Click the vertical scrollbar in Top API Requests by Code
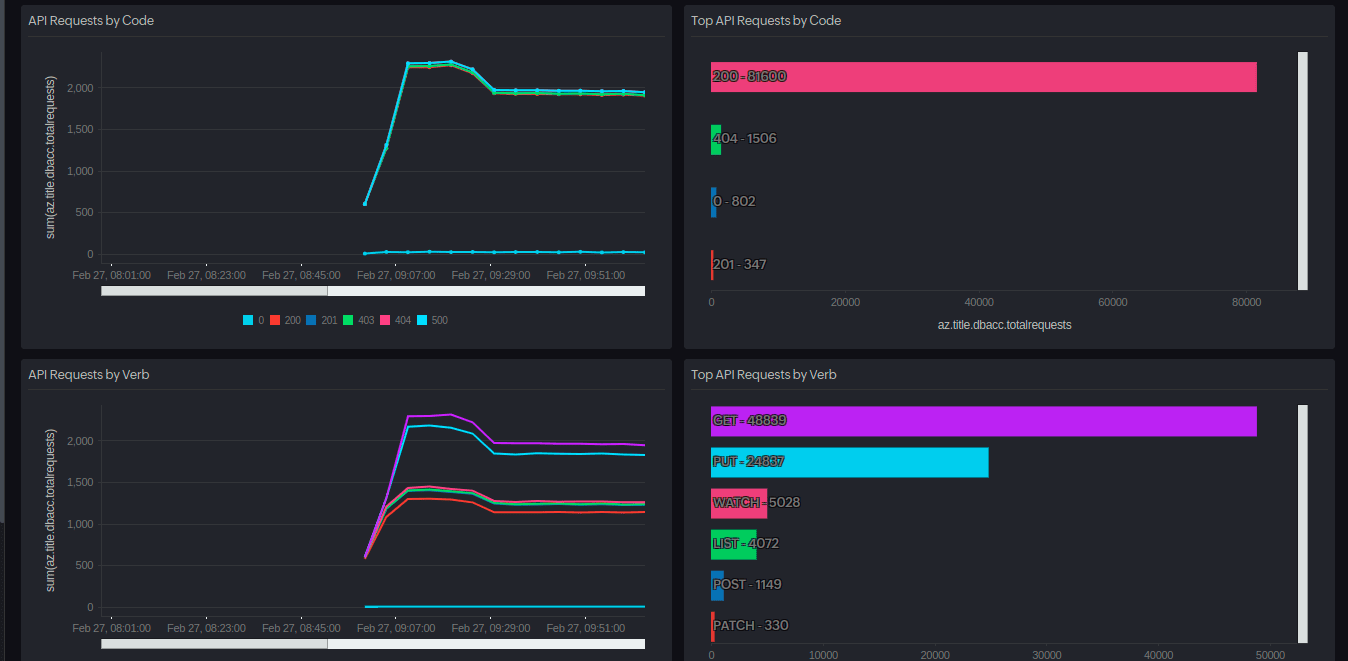The width and height of the screenshot is (1348, 661). pyautogui.click(x=1302, y=171)
